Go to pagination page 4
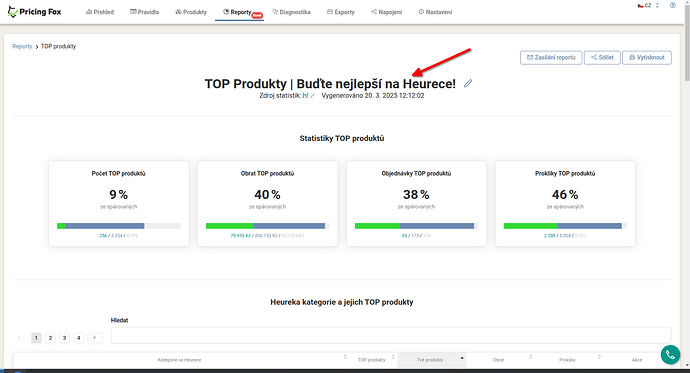Viewport: 690px width, 373px height. pyautogui.click(x=78, y=338)
